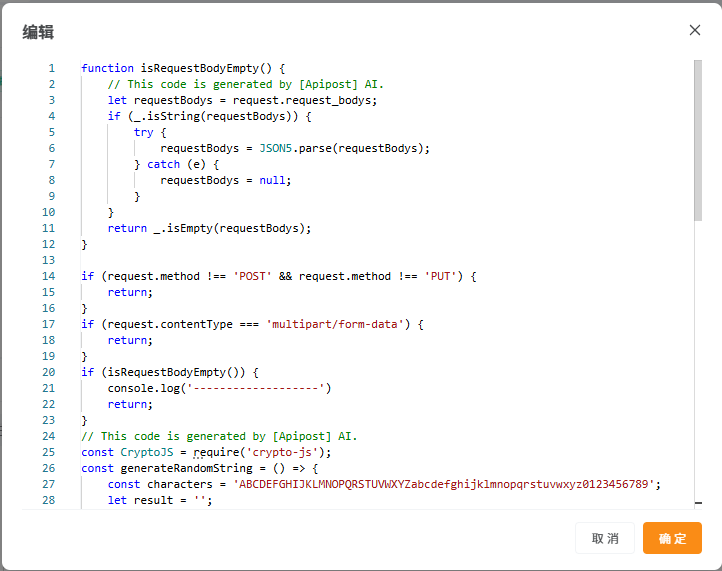Click the 'return _.isEmpty' statement on line 11
This screenshot has height=571, width=722.
(209, 228)
